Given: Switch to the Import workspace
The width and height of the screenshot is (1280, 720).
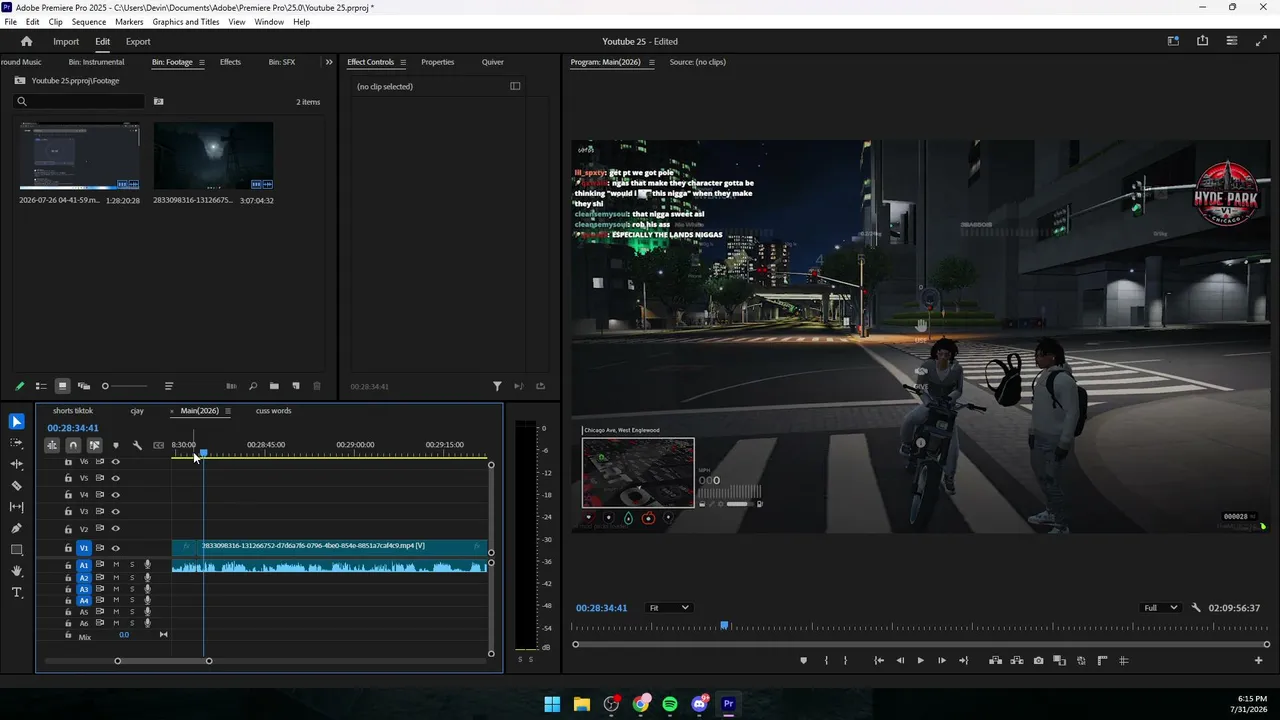Looking at the screenshot, I should tap(66, 42).
